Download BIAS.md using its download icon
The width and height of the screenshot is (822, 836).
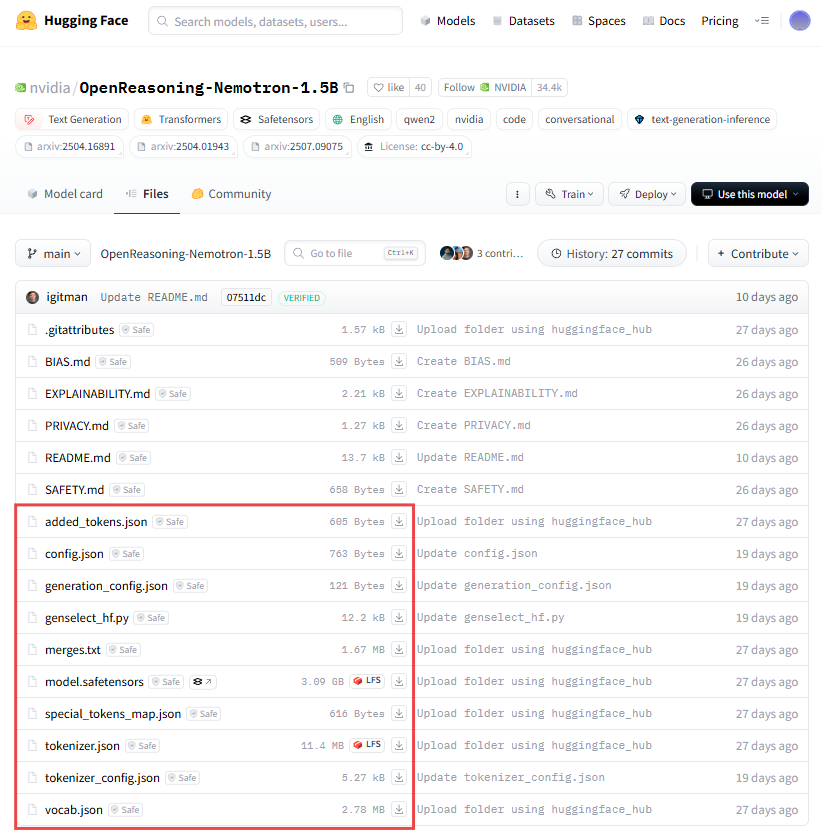pos(399,361)
